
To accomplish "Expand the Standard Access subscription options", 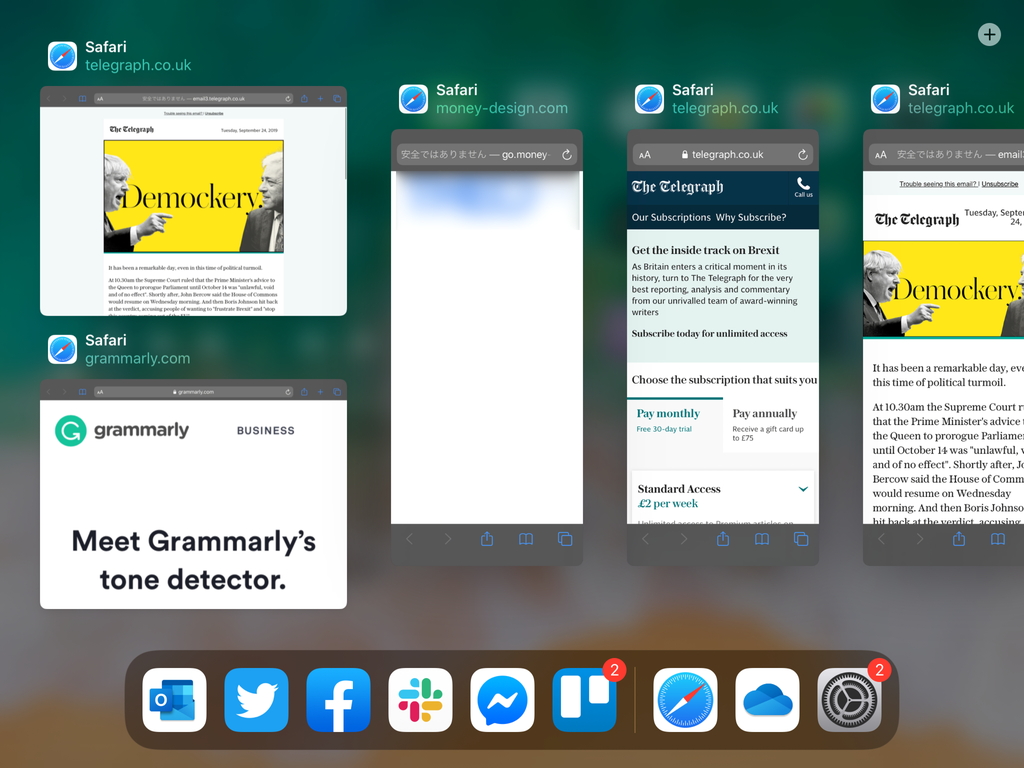I will click(x=803, y=489).
